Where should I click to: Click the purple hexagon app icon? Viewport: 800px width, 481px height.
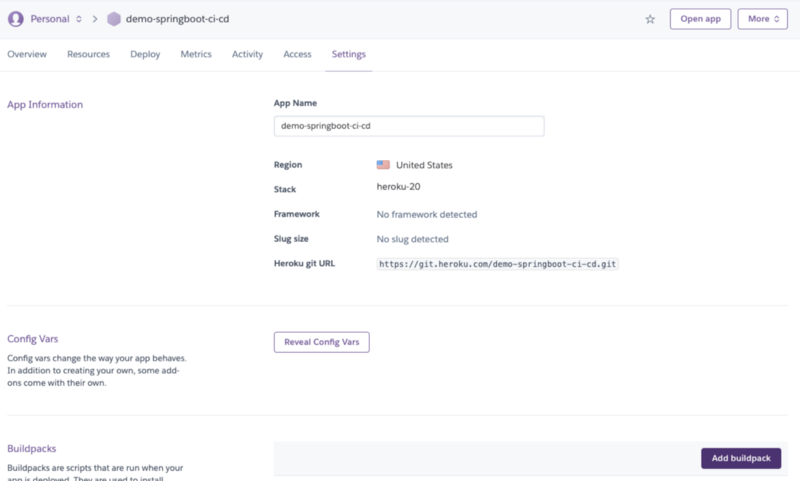coord(114,19)
